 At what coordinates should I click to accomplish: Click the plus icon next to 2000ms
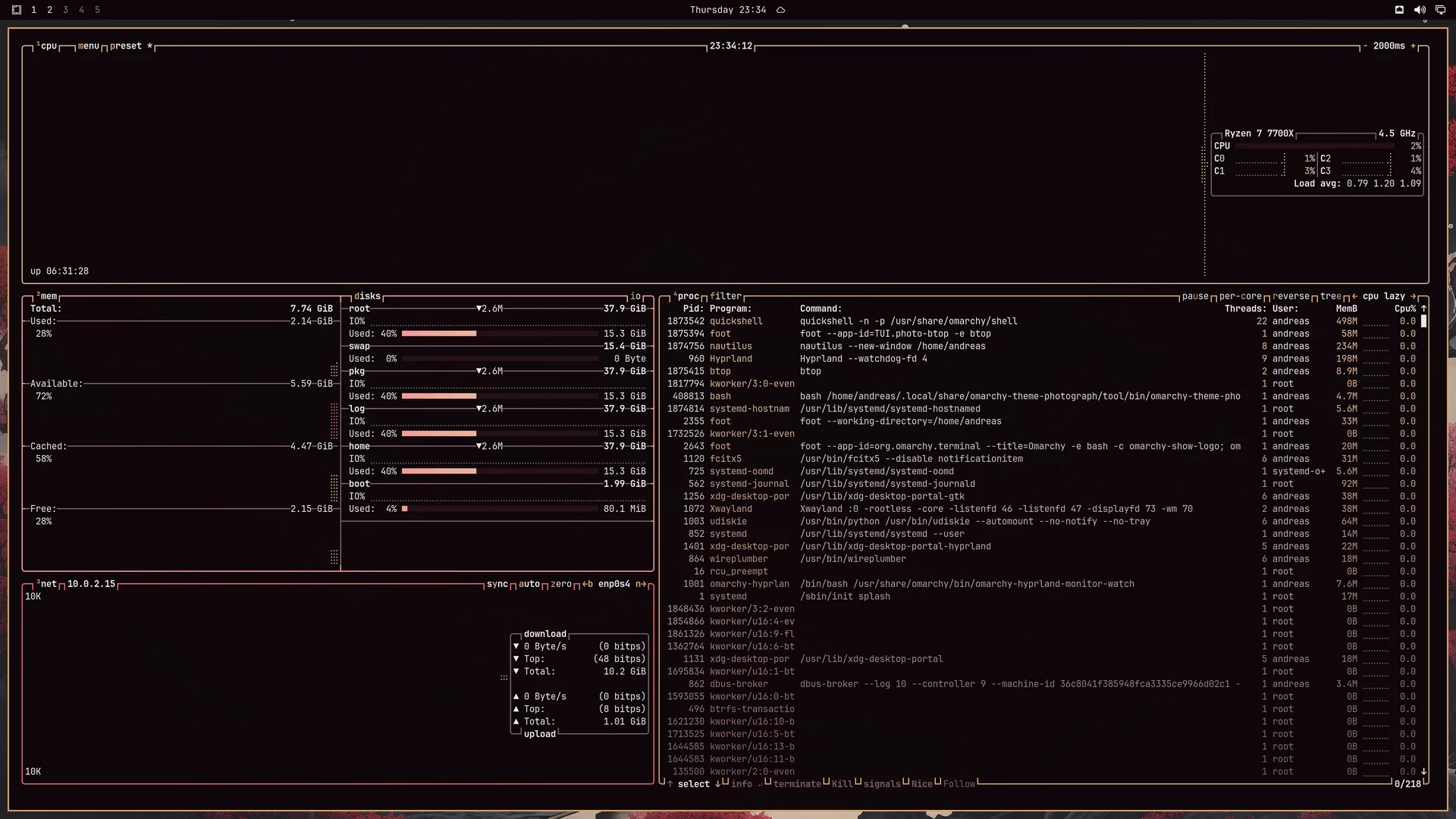[1414, 46]
